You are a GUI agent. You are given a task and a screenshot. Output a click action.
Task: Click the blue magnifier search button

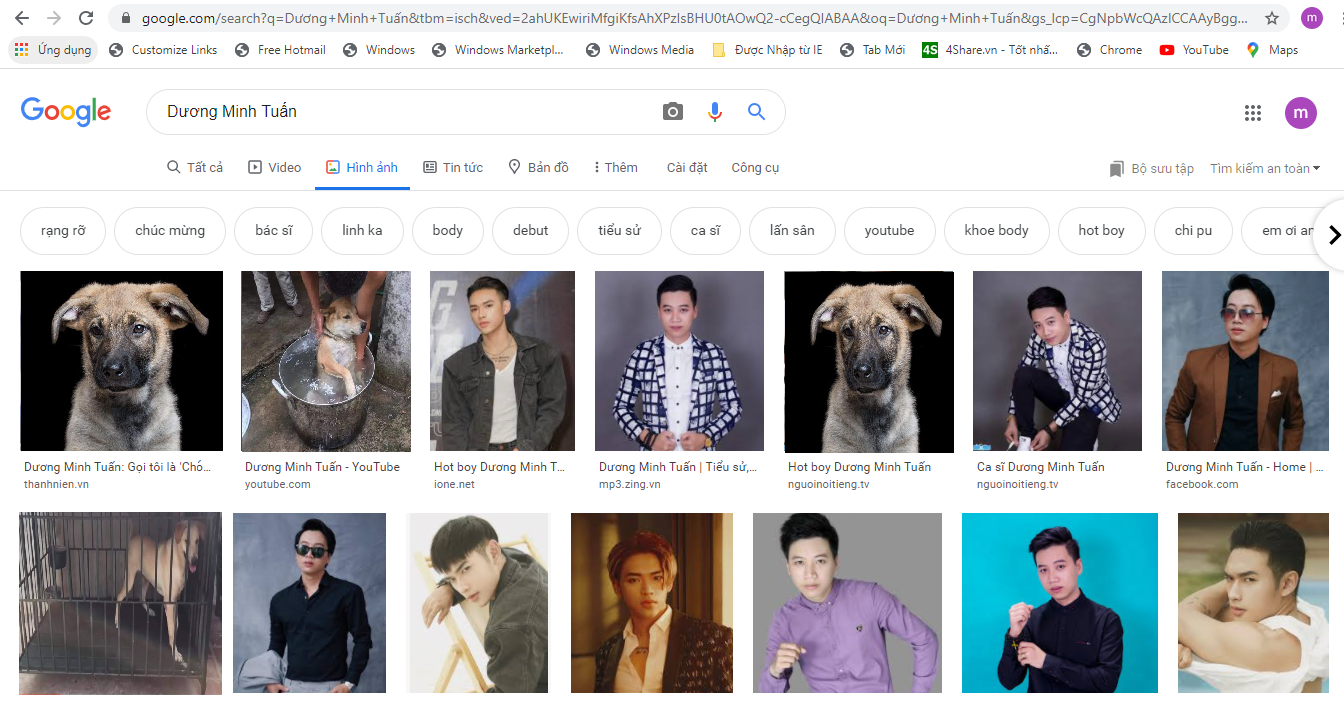(756, 112)
